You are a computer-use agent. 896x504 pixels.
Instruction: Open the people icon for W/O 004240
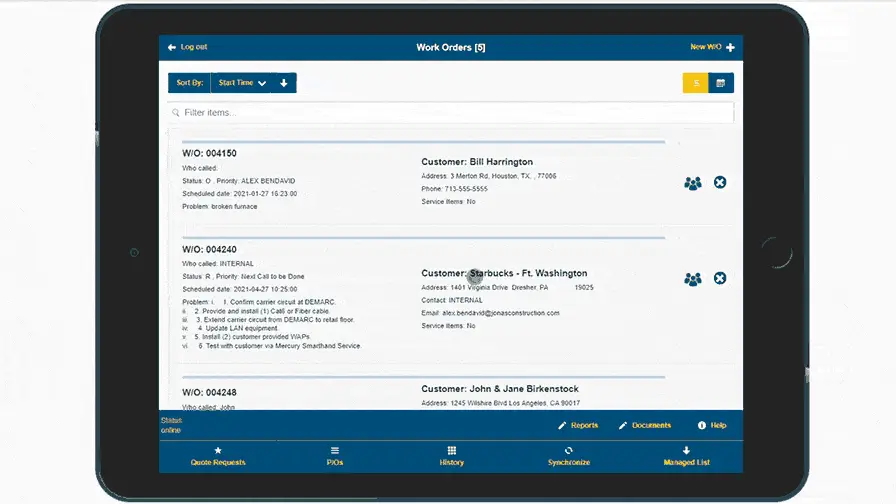point(692,279)
